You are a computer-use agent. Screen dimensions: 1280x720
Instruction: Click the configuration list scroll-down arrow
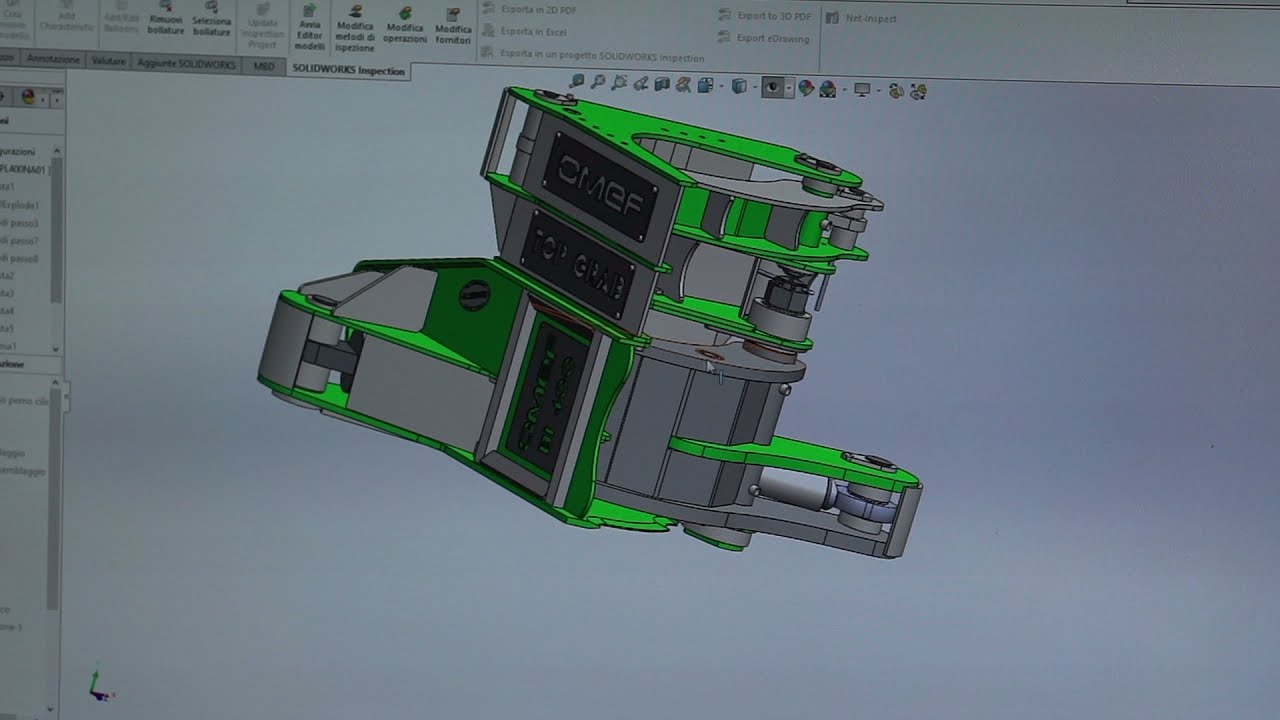[x=56, y=348]
